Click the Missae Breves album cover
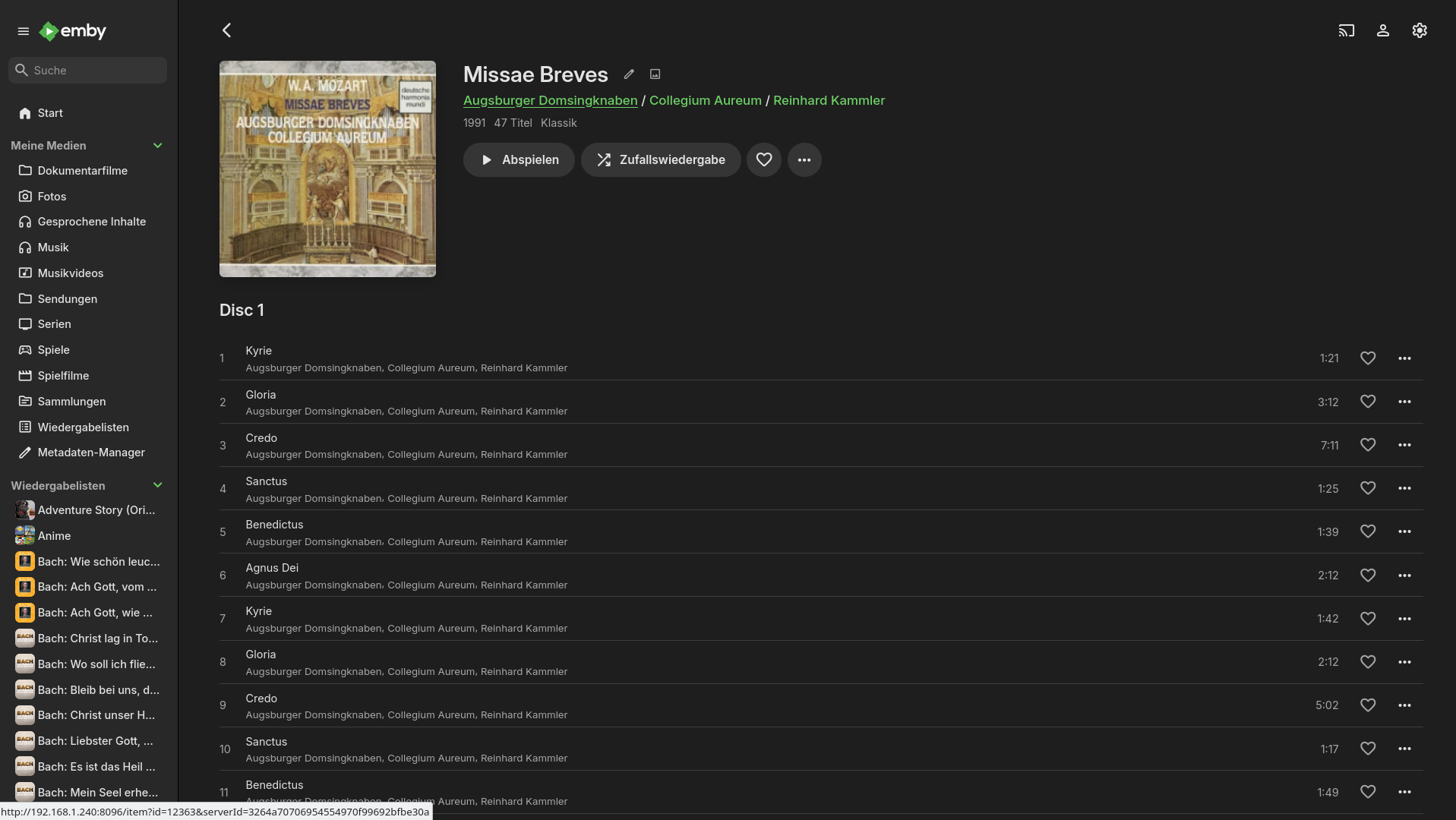Screen dimensions: 1456x820 pos(327,169)
